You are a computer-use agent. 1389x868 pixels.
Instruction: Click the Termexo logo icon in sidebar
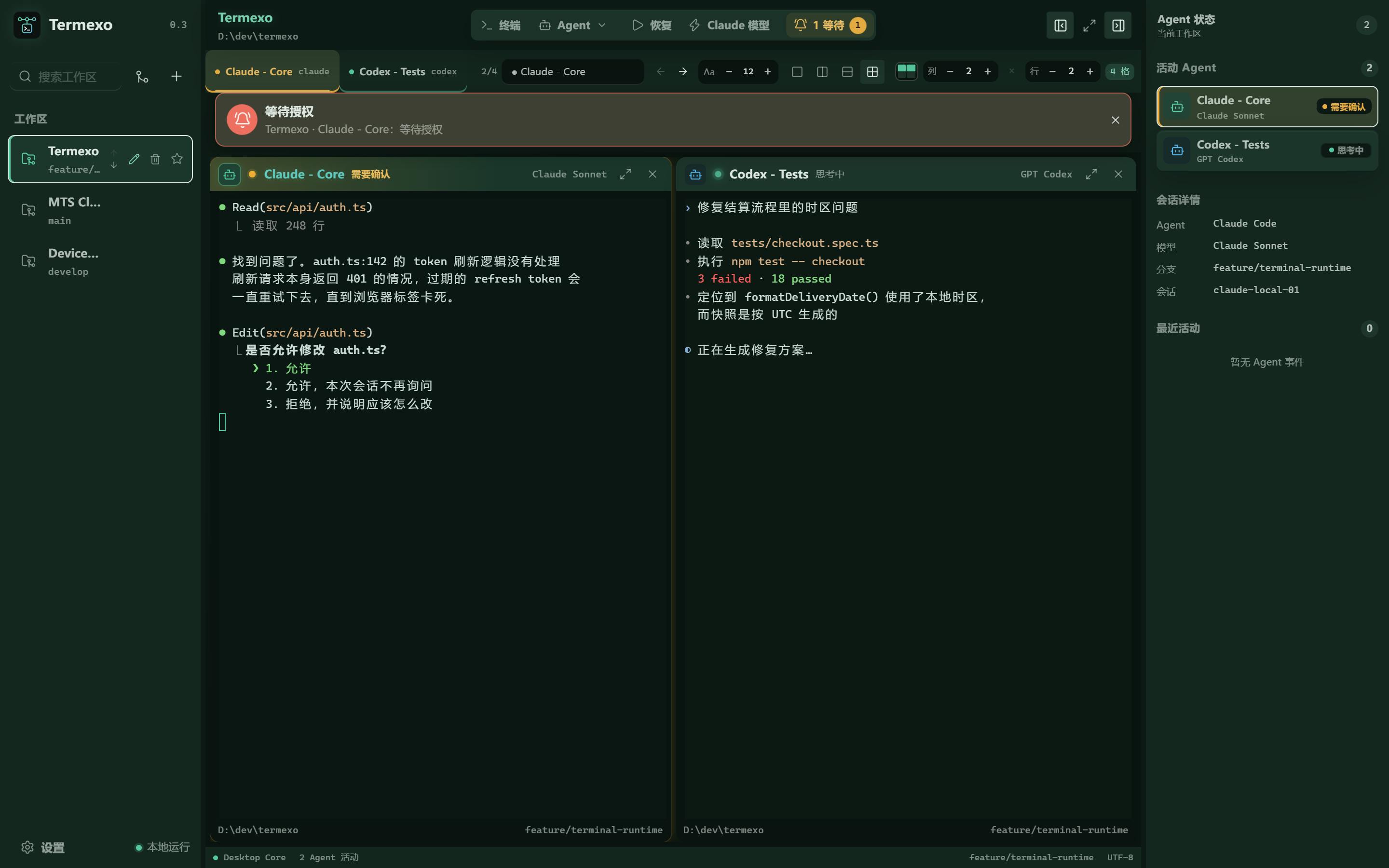pyautogui.click(x=27, y=25)
